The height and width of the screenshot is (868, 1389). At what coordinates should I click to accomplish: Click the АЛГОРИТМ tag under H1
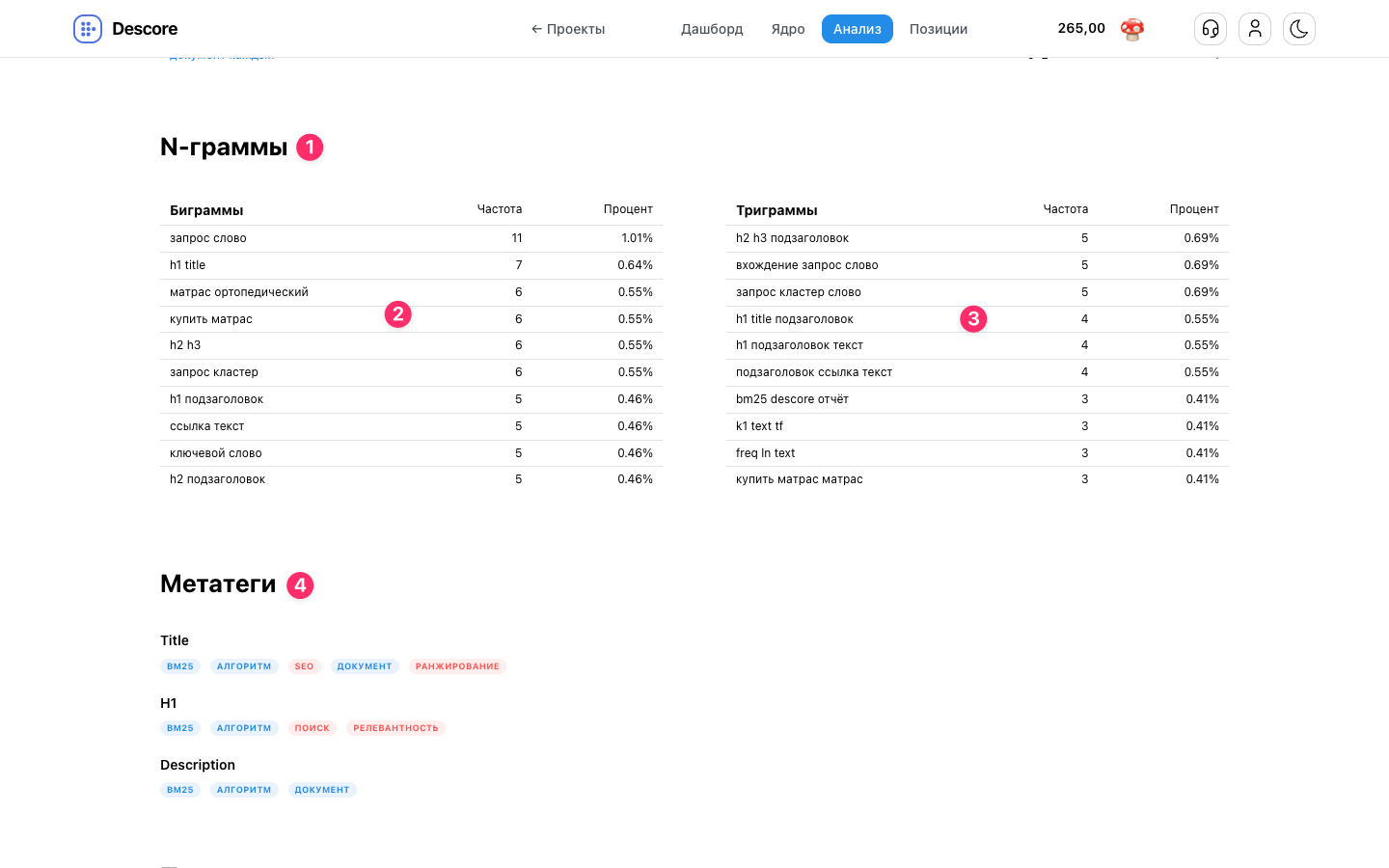coord(244,728)
